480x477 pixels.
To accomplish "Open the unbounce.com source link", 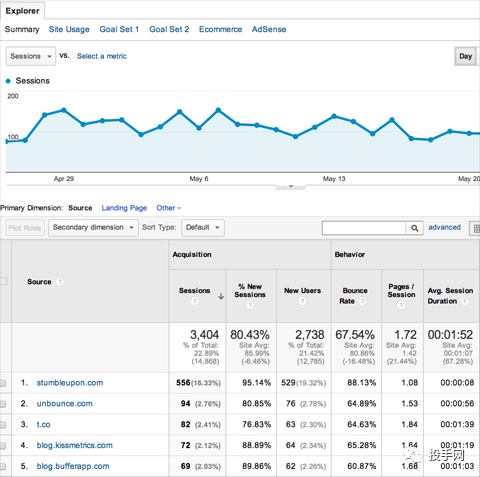I will tap(65, 404).
